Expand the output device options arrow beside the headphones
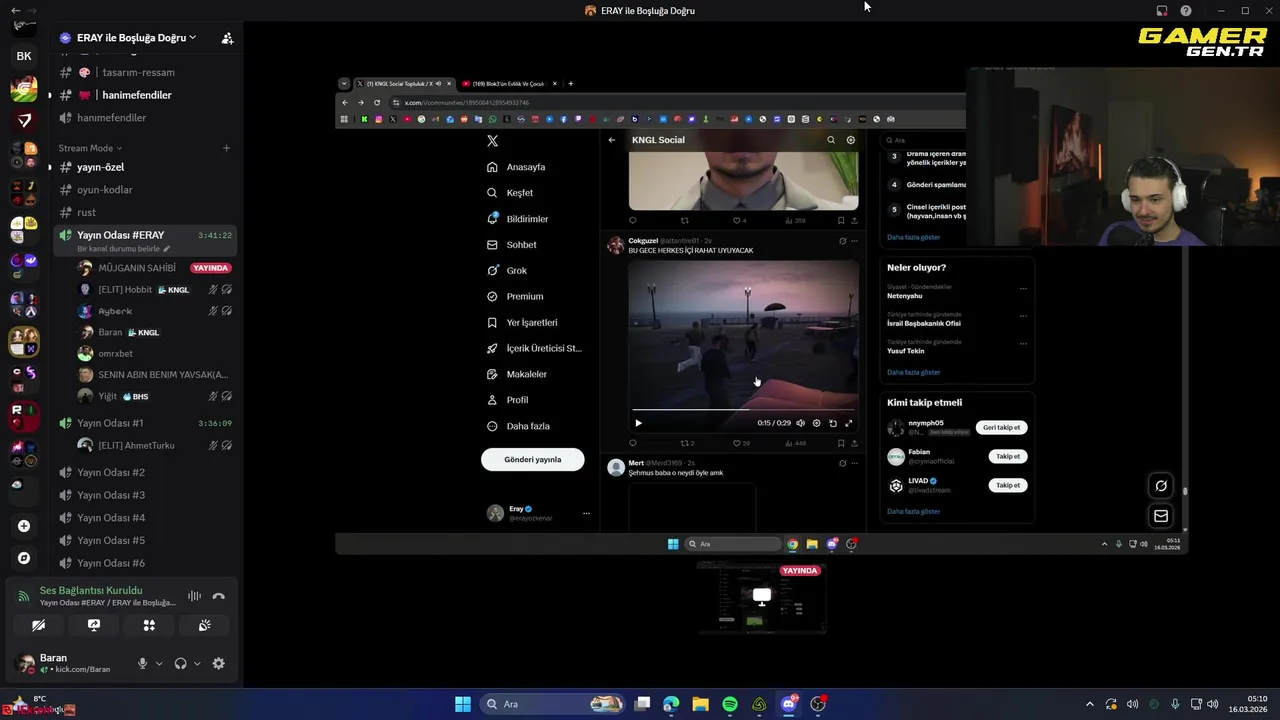The height and width of the screenshot is (720, 1280). [x=197, y=663]
